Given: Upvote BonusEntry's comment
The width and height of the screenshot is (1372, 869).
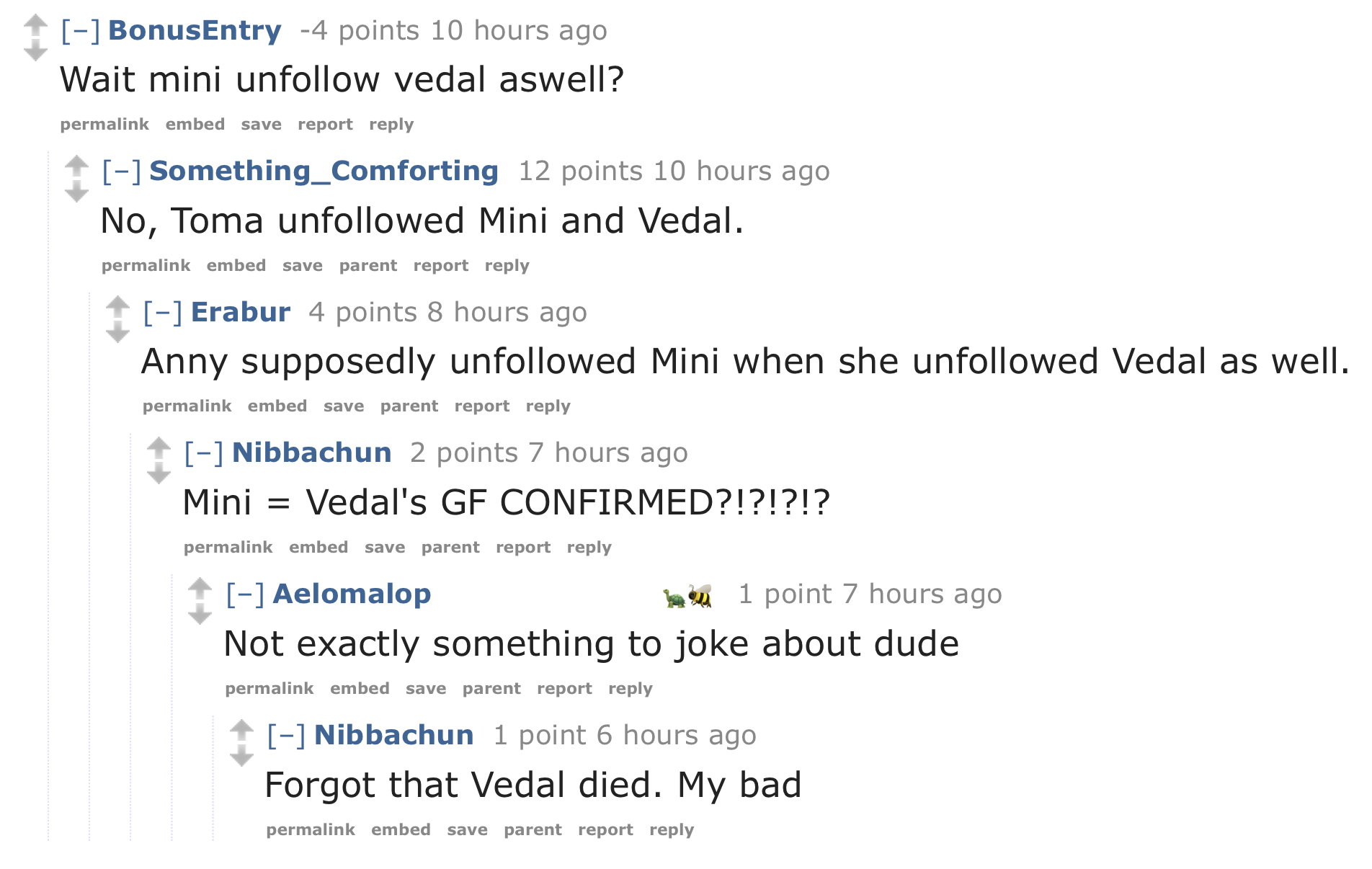Looking at the screenshot, I should click(x=35, y=25).
